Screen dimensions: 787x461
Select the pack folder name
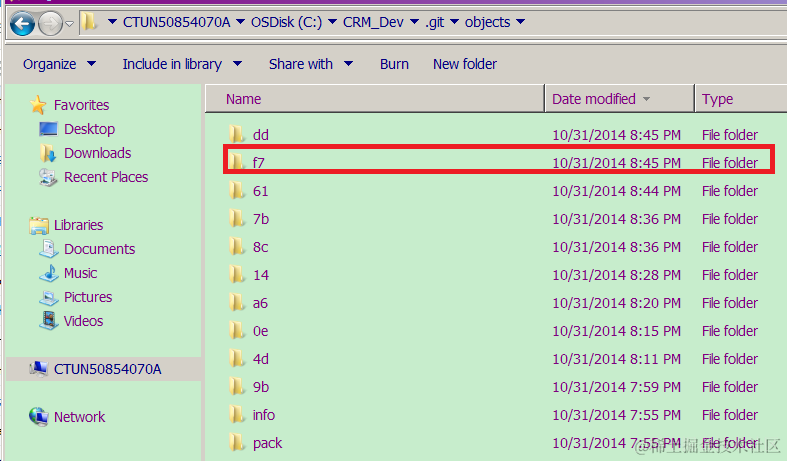pos(268,443)
